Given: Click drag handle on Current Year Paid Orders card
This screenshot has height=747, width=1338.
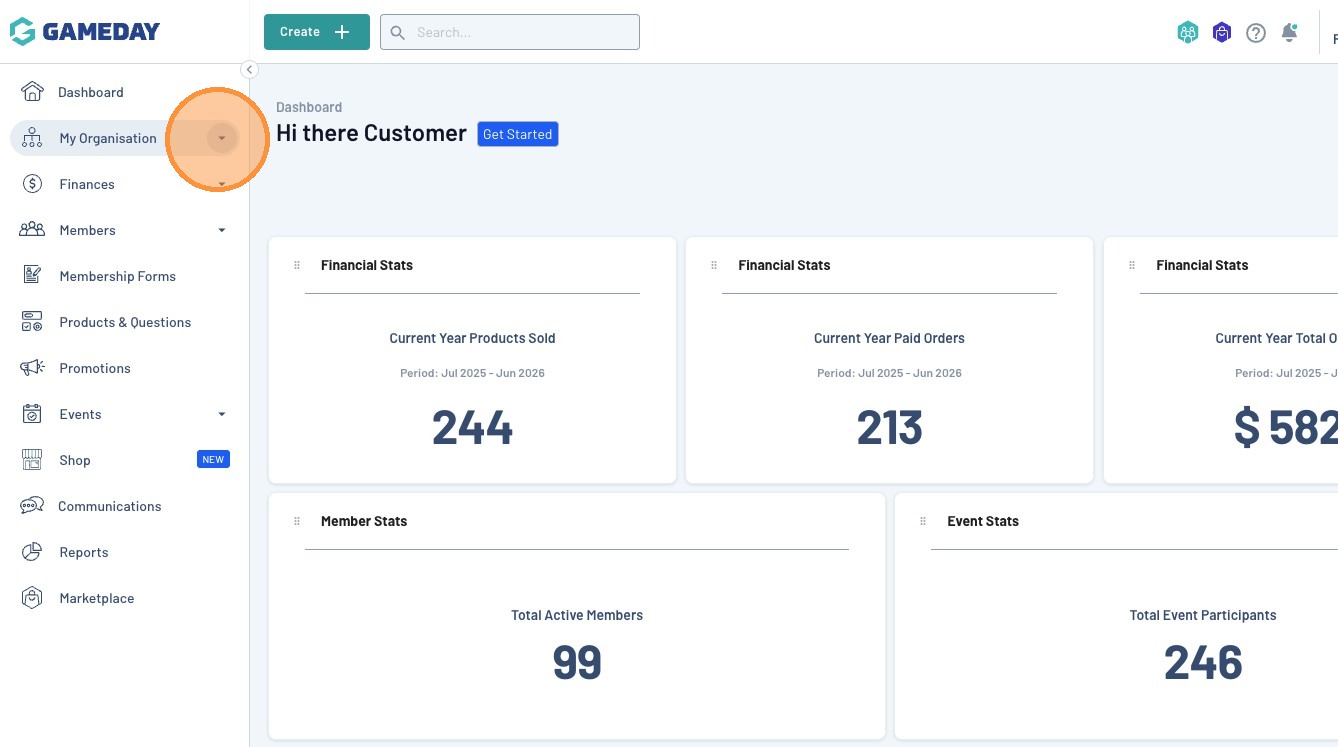Looking at the screenshot, I should pyautogui.click(x=714, y=265).
